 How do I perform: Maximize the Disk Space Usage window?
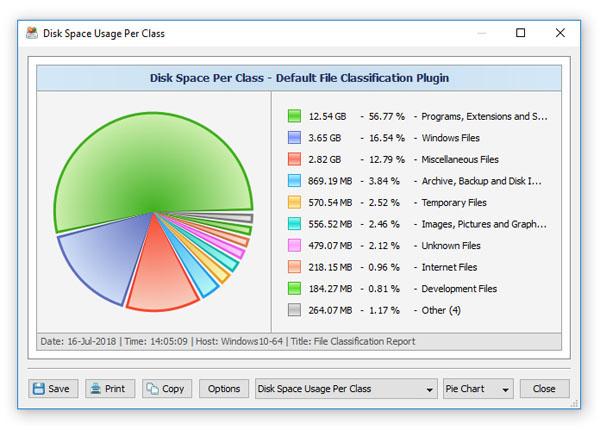[x=520, y=33]
